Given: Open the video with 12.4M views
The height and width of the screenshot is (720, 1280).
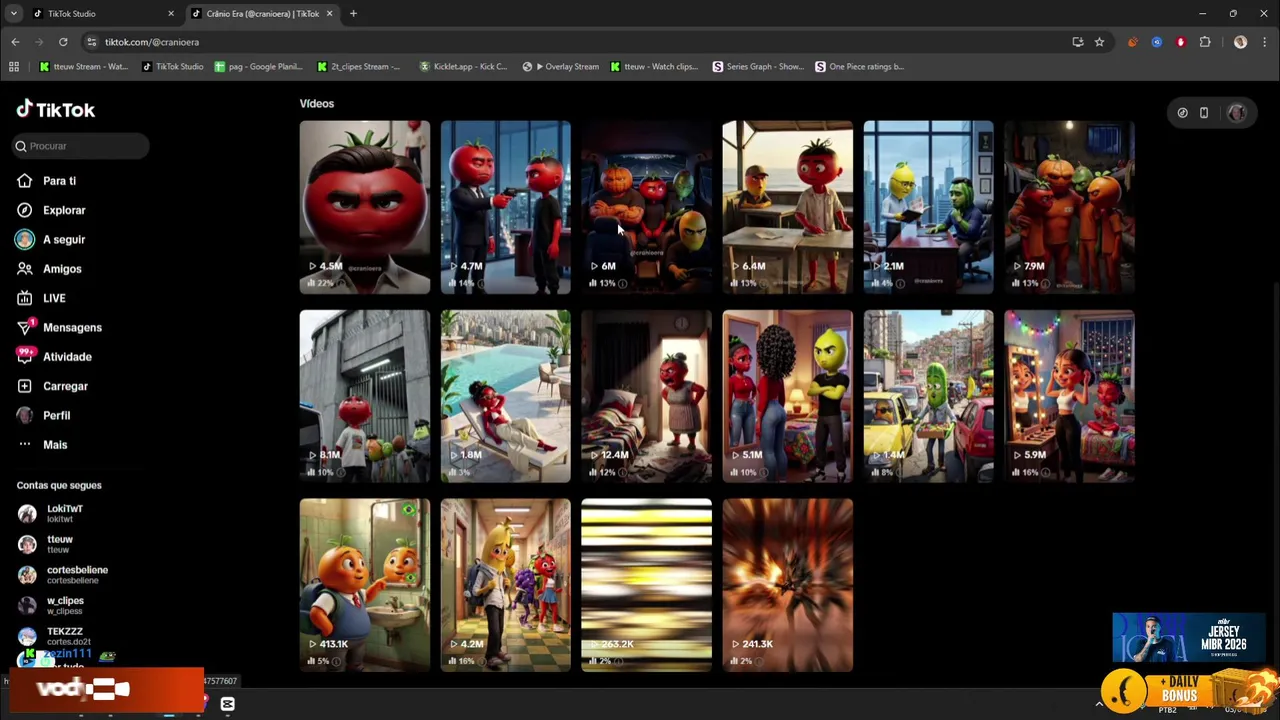Looking at the screenshot, I should click(x=647, y=396).
